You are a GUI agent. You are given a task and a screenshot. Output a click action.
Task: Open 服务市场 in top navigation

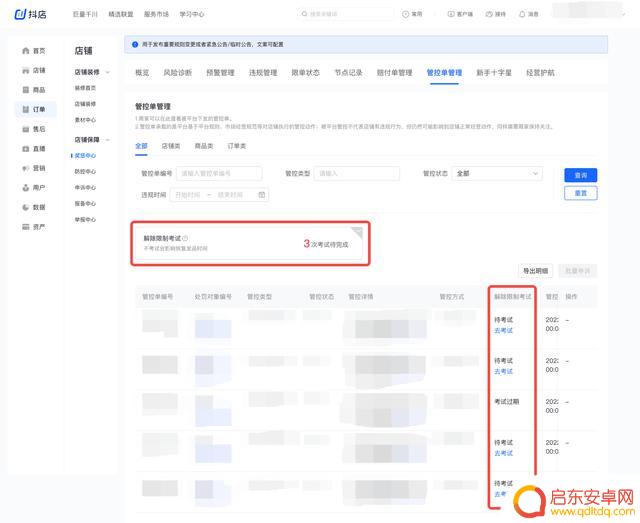point(156,14)
